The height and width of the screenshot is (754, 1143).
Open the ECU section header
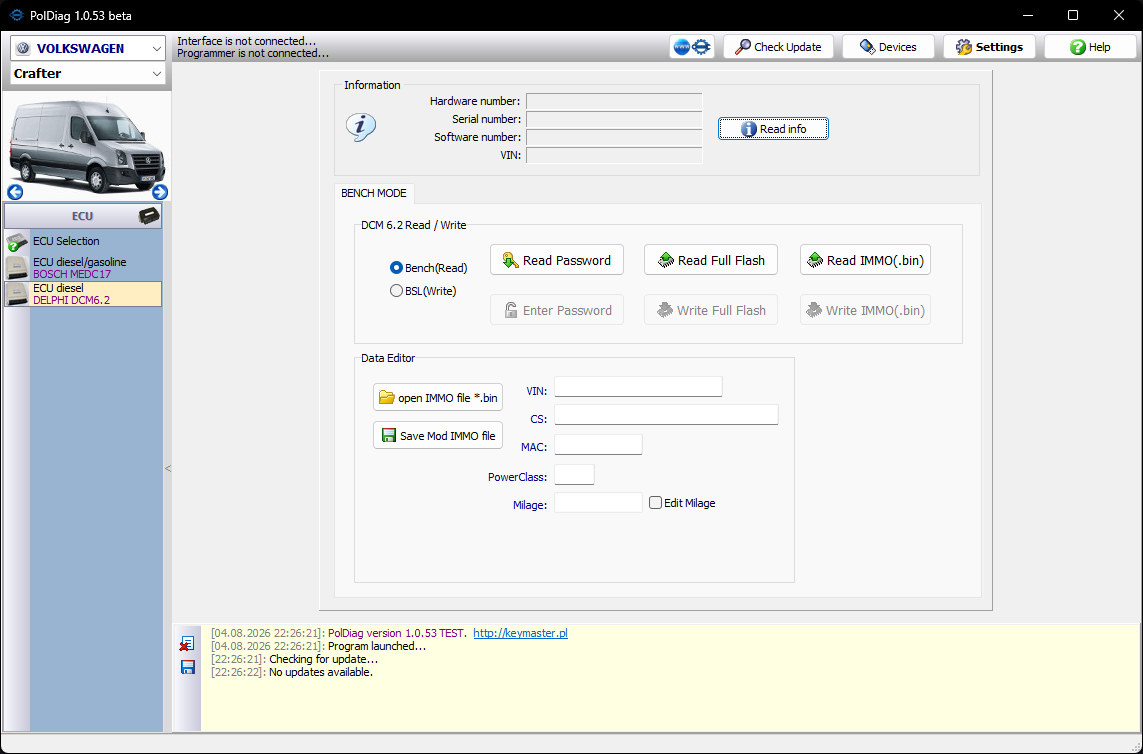pos(82,216)
